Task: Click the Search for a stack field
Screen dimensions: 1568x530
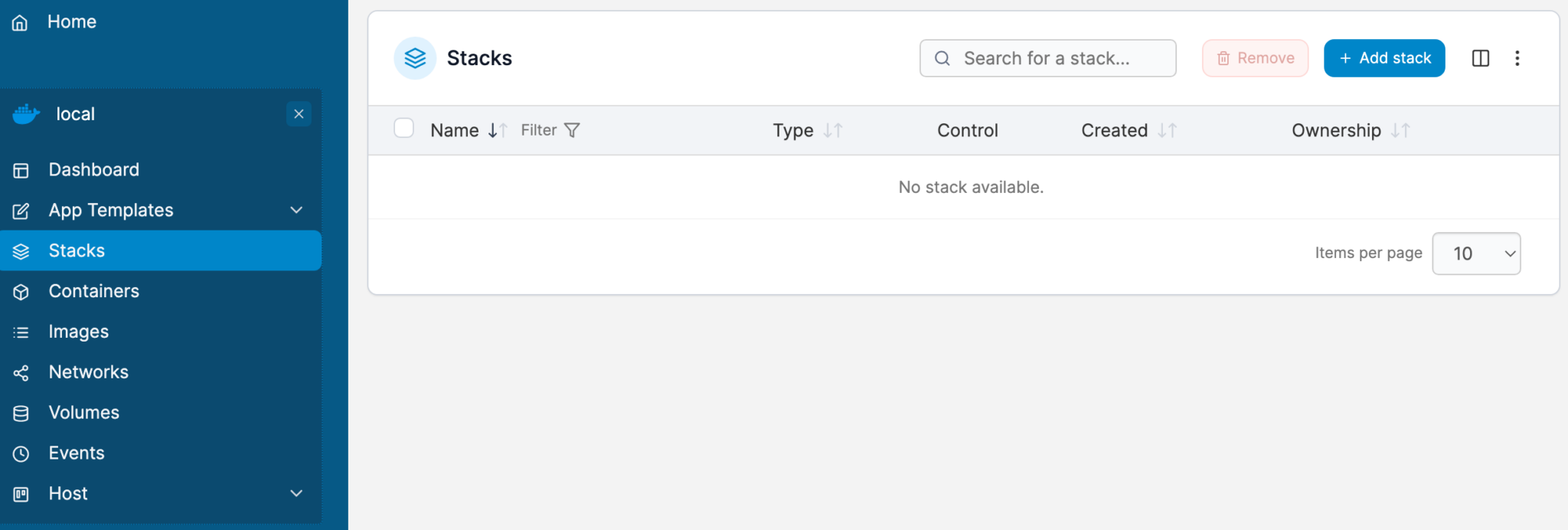Action: pyautogui.click(x=1047, y=57)
